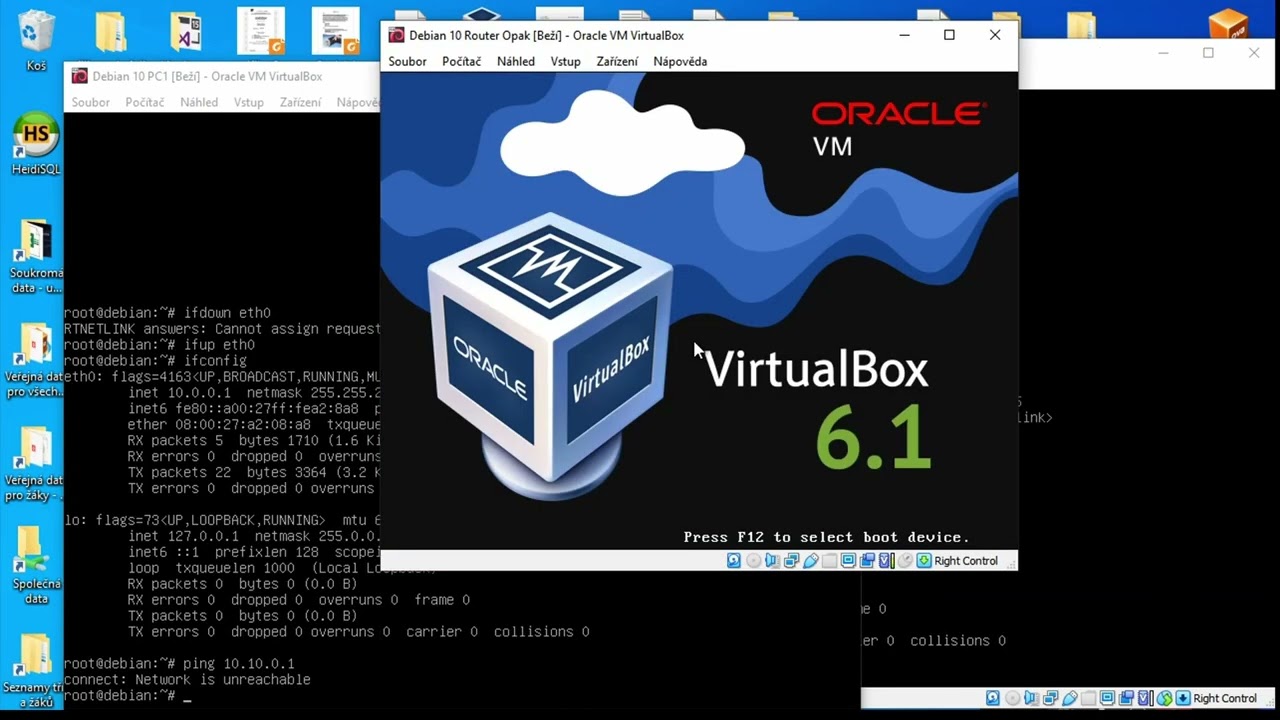This screenshot has height=720, width=1280.
Task: Open Náhled menu in Router Opak window
Action: (x=515, y=61)
